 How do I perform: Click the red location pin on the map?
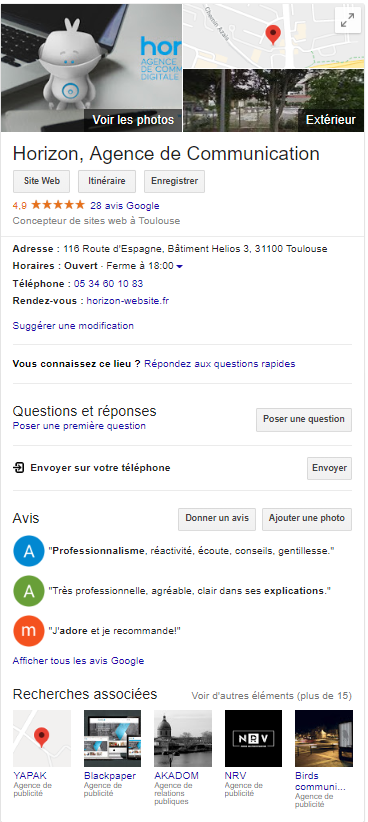point(273,35)
